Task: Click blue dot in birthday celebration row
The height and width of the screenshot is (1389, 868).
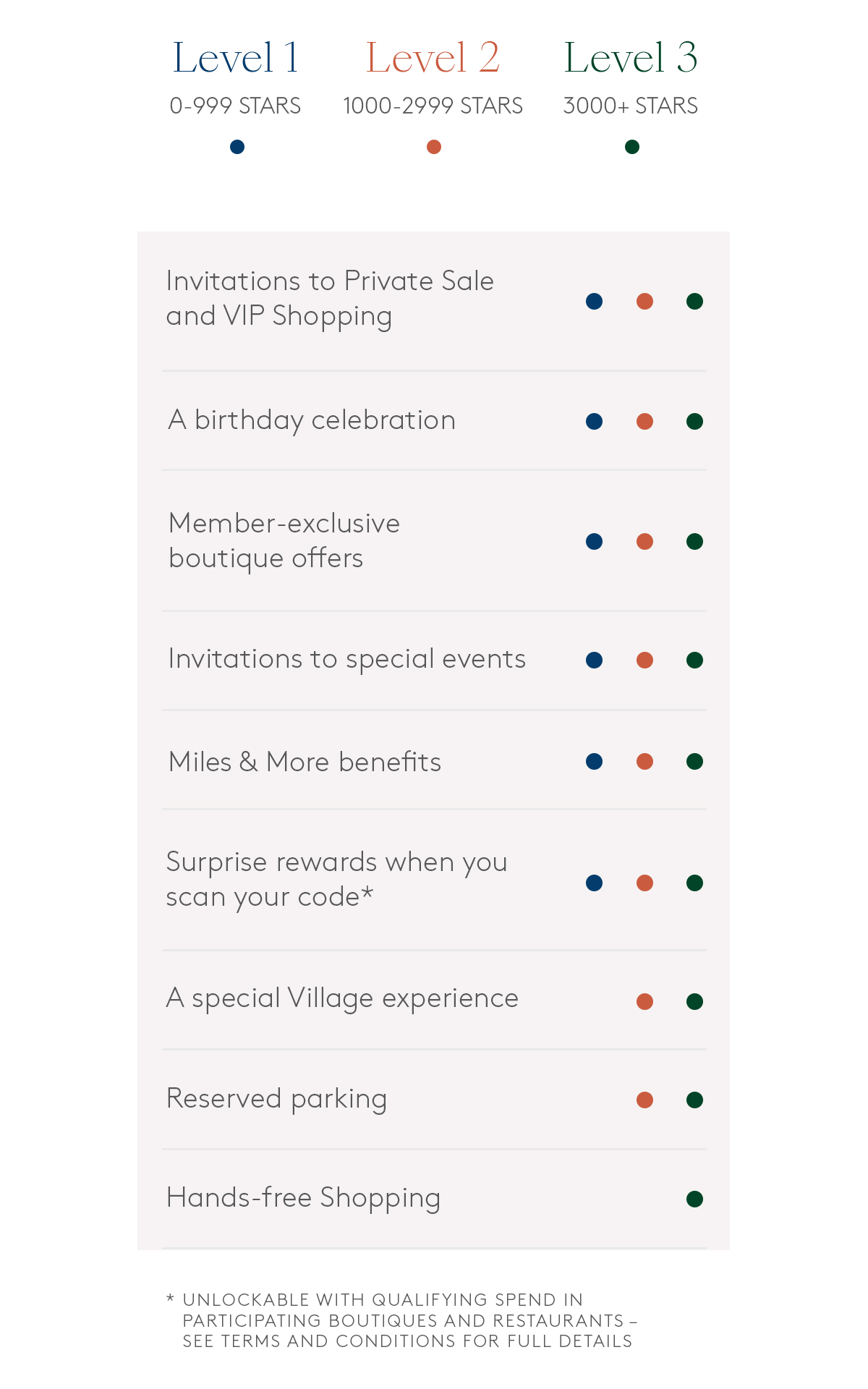Action: click(595, 421)
